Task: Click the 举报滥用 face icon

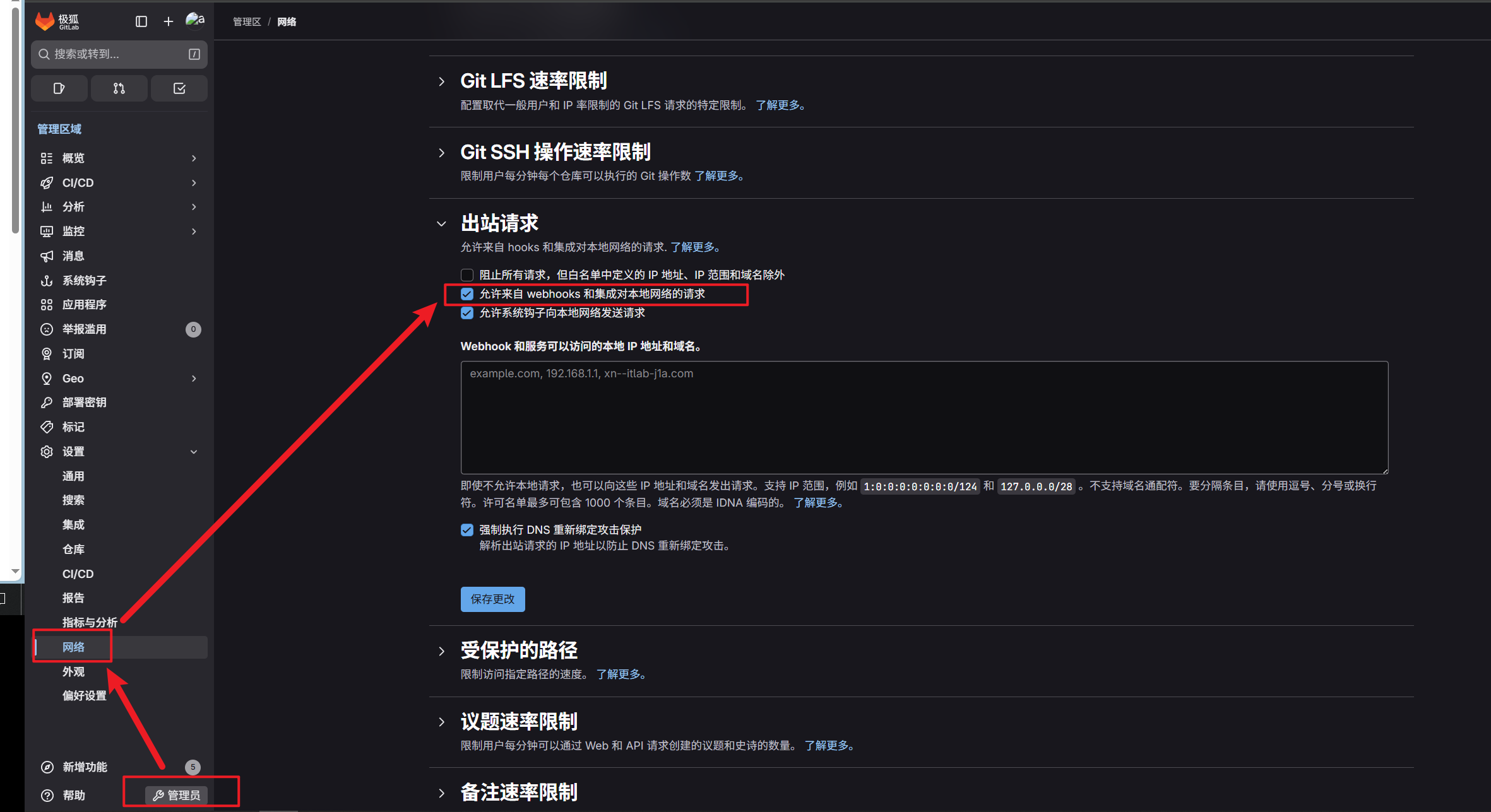Action: tap(47, 329)
